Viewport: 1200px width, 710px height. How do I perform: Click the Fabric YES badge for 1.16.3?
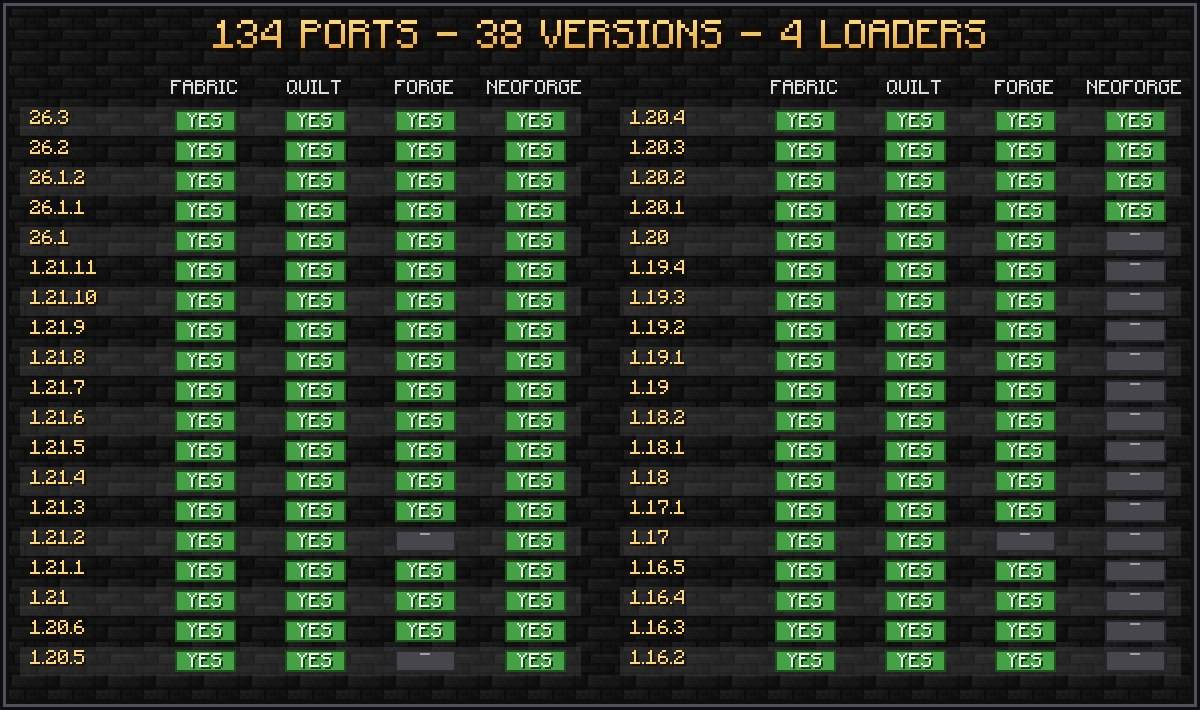click(805, 631)
